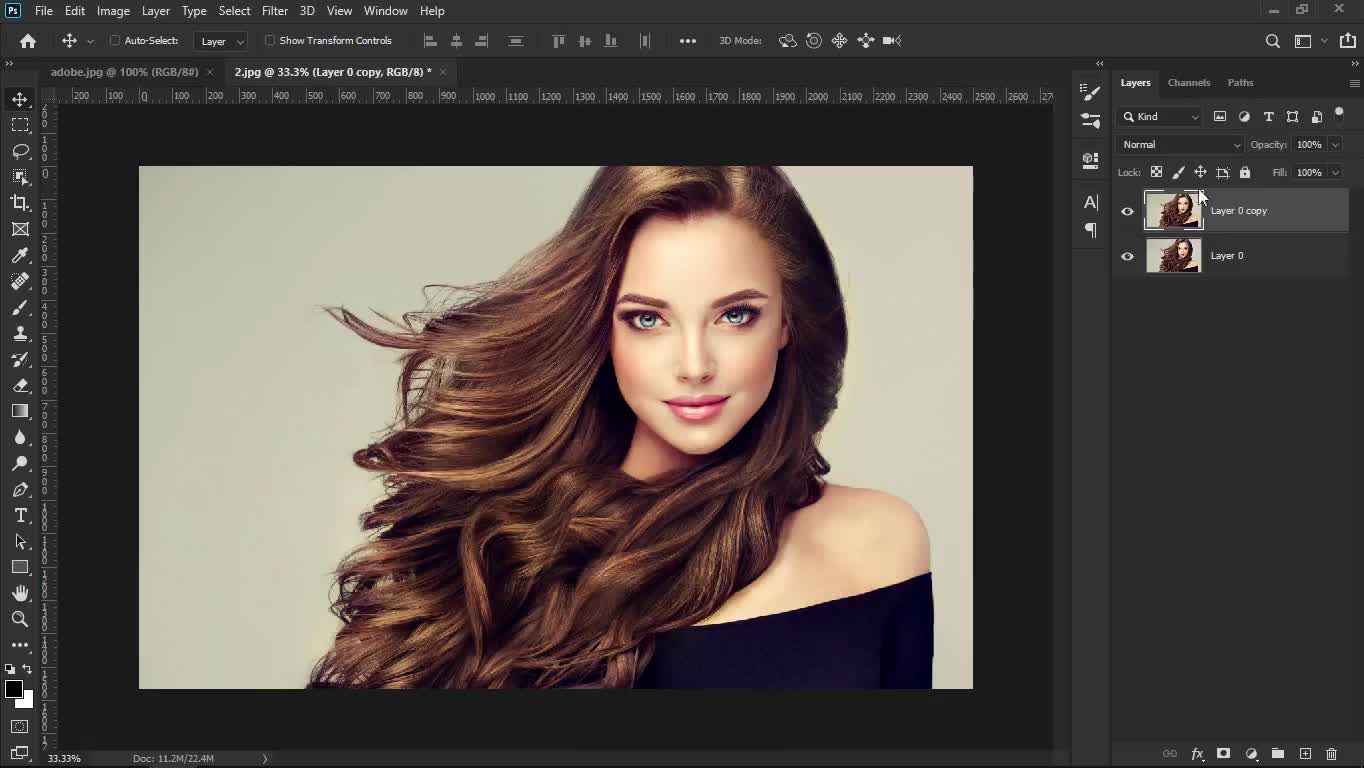Expand the Opacity slider dropdown arrow
The height and width of the screenshot is (768, 1364).
pos(1335,145)
